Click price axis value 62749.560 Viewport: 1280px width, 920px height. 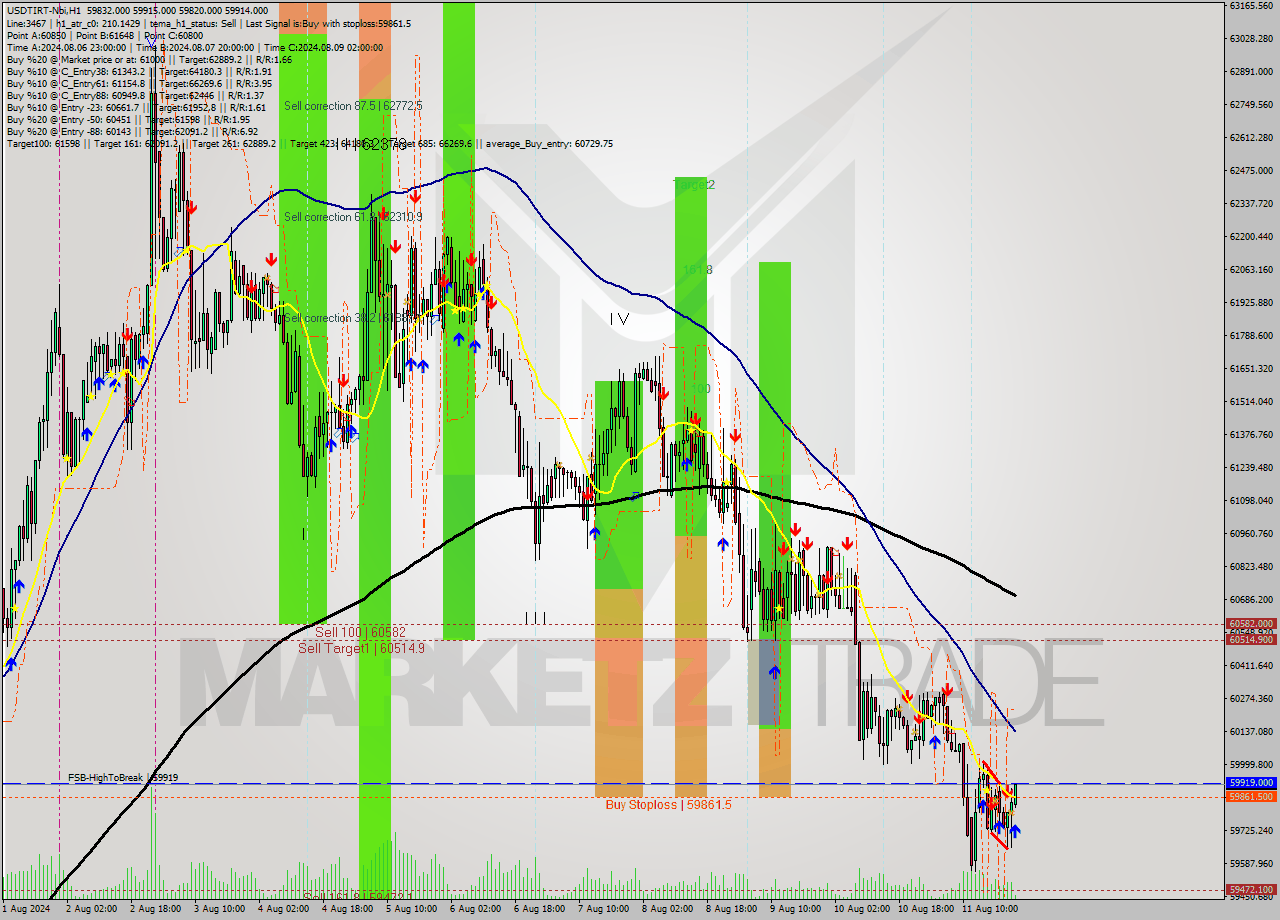coord(1250,104)
